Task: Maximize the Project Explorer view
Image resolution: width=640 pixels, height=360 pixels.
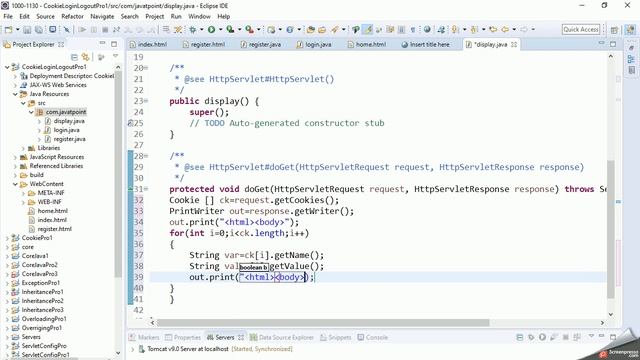Action: (114, 44)
